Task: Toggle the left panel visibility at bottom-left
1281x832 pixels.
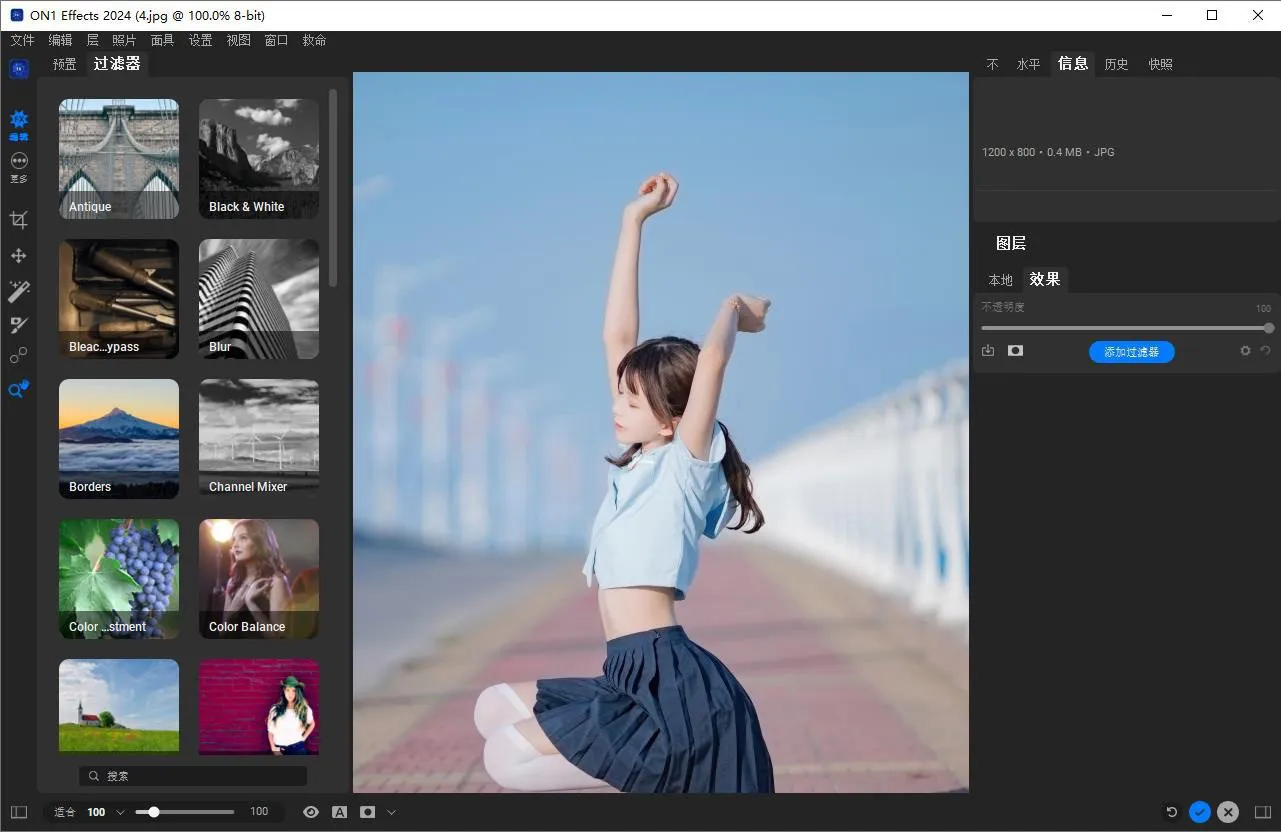Action: pyautogui.click(x=19, y=812)
